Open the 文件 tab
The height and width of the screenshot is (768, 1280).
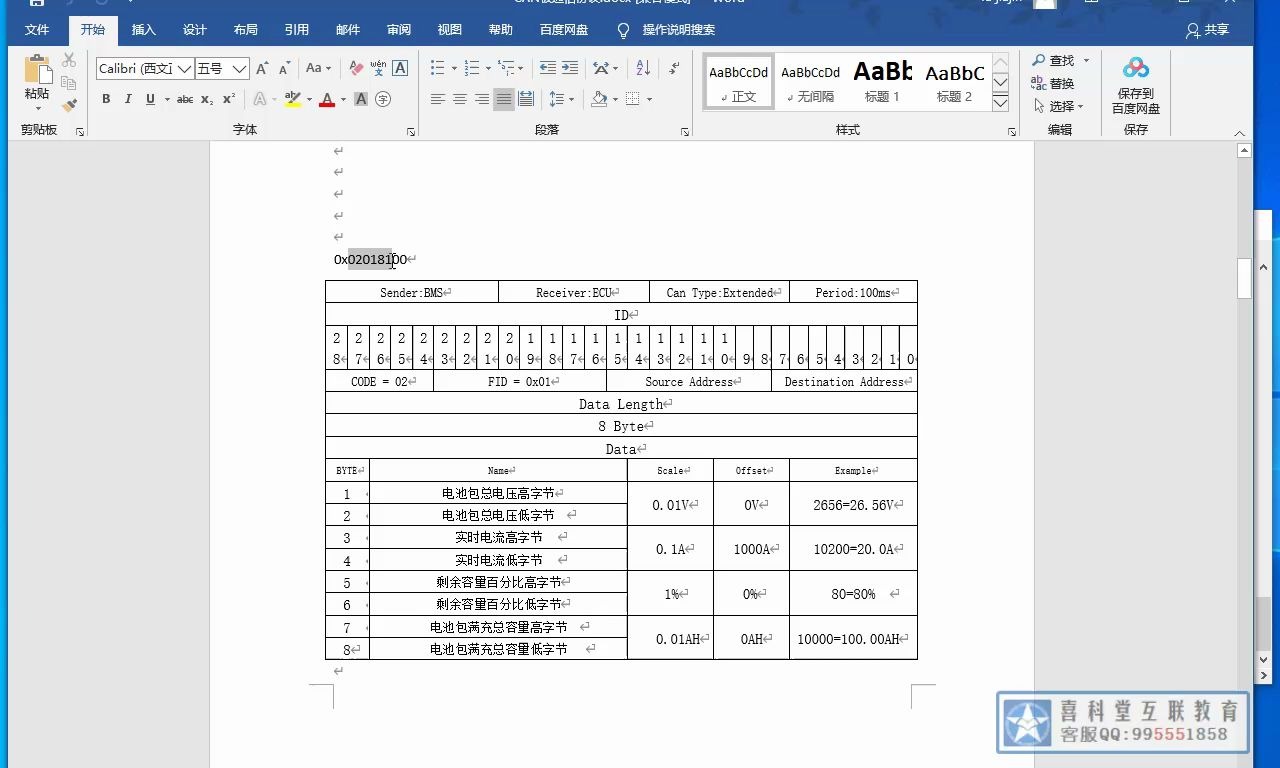(37, 30)
